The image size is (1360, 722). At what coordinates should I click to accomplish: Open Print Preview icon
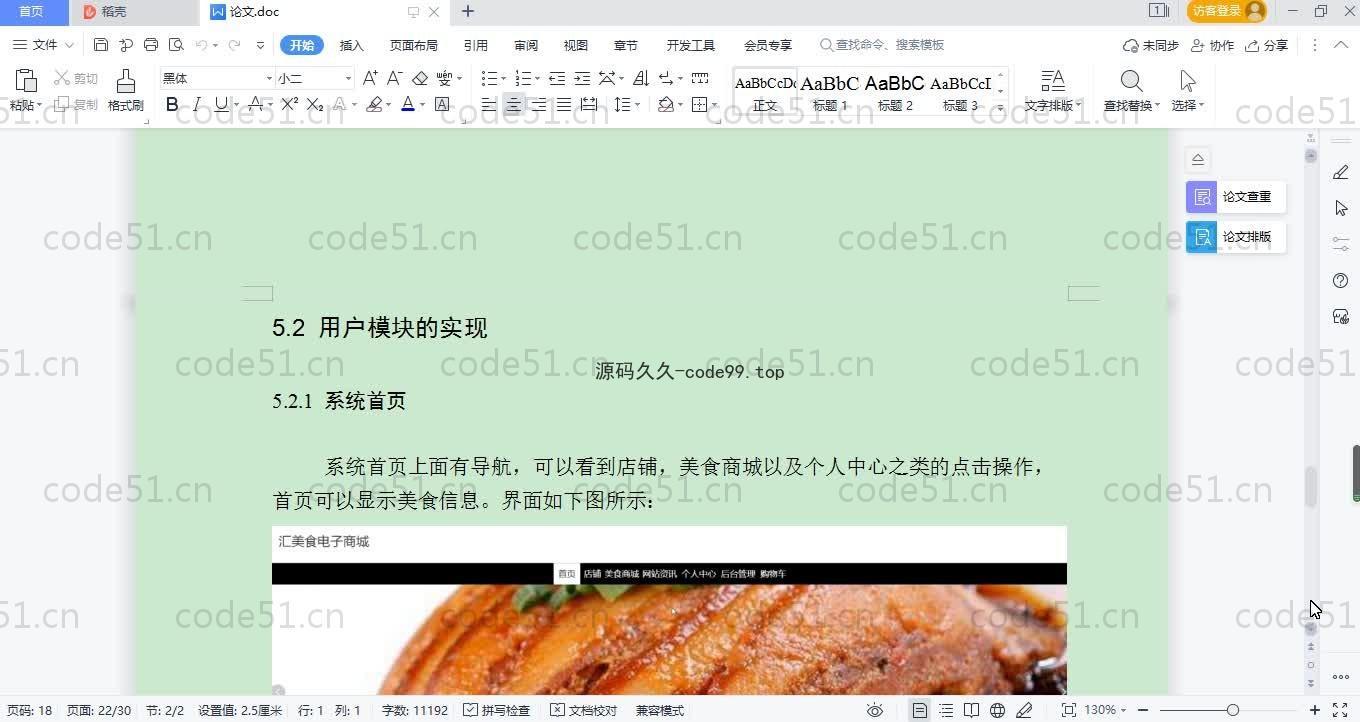click(176, 45)
